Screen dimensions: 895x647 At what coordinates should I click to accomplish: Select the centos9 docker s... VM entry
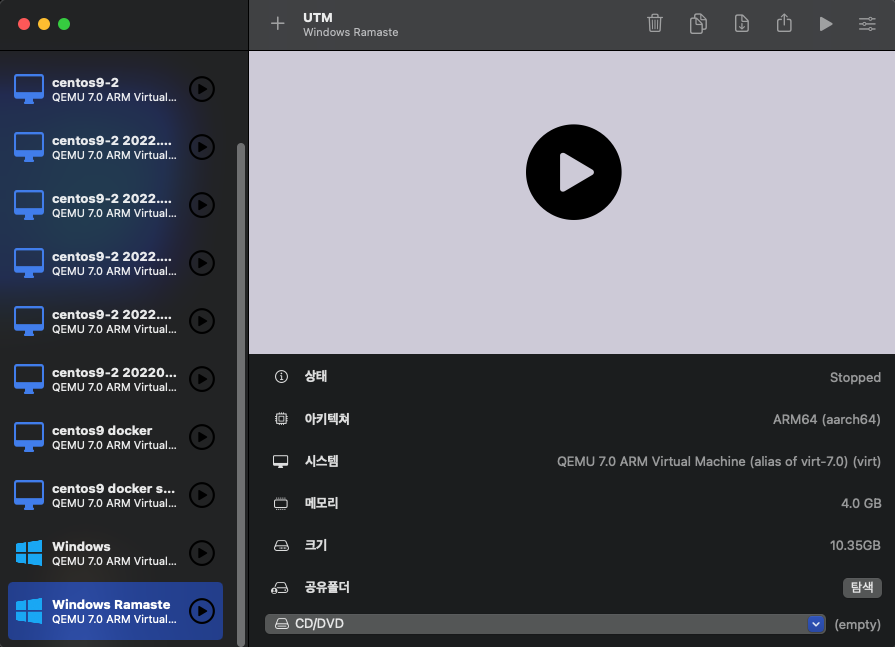point(115,495)
